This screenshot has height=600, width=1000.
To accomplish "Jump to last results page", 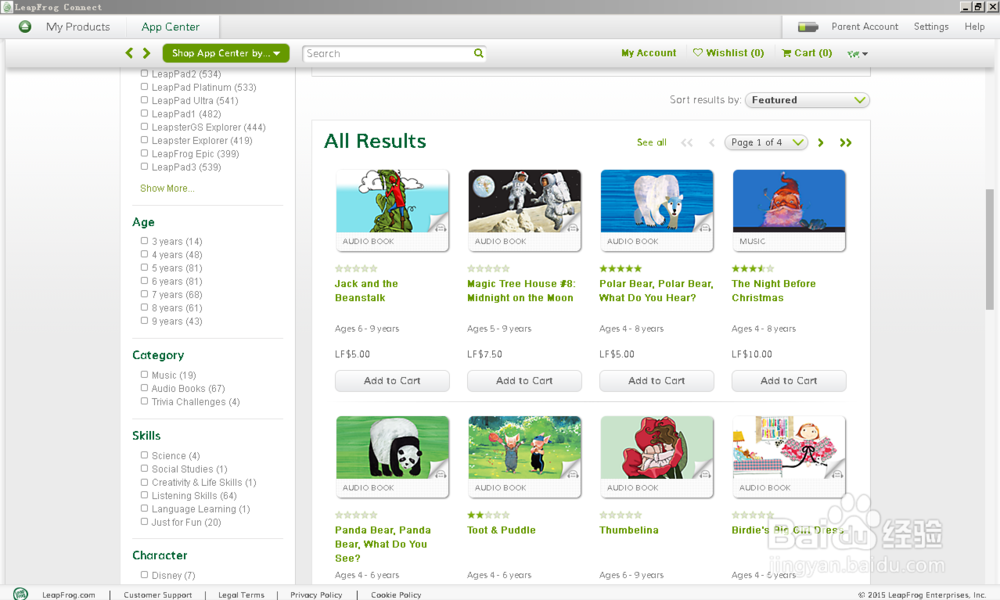I will coord(846,143).
